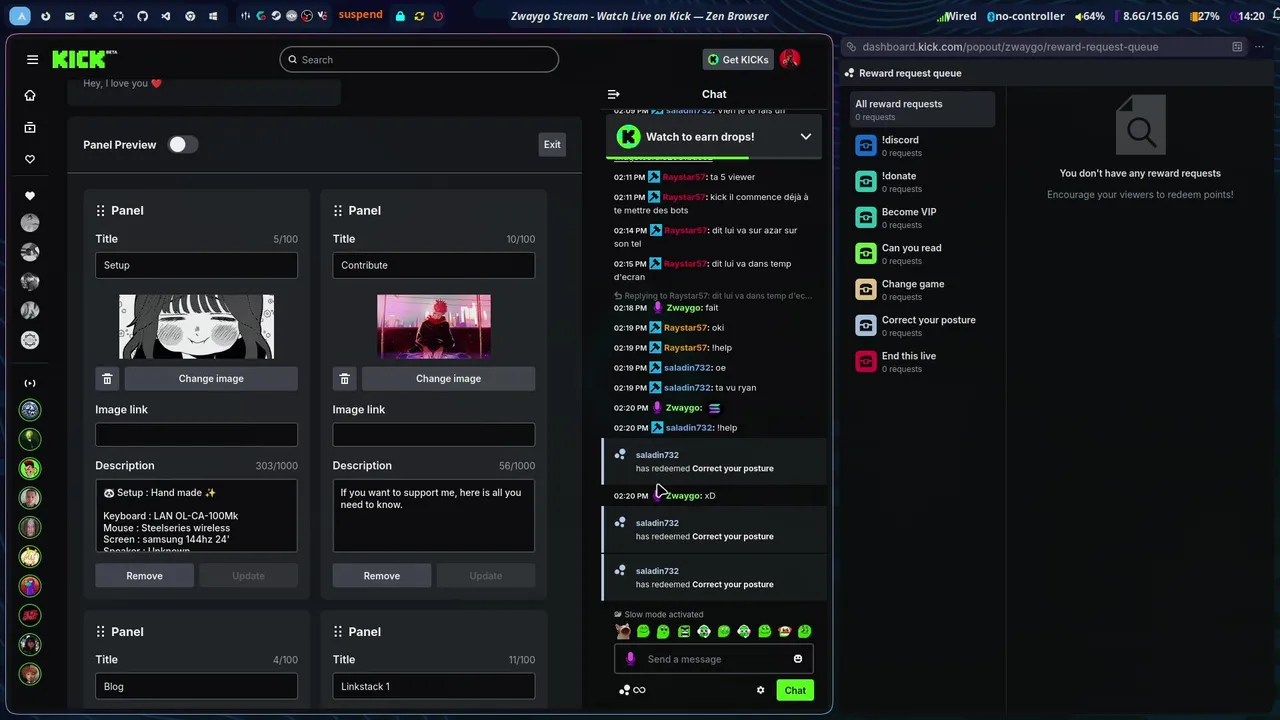Viewport: 1280px width, 720px height.
Task: Open the outlined heart Following icon
Action: pos(30,159)
